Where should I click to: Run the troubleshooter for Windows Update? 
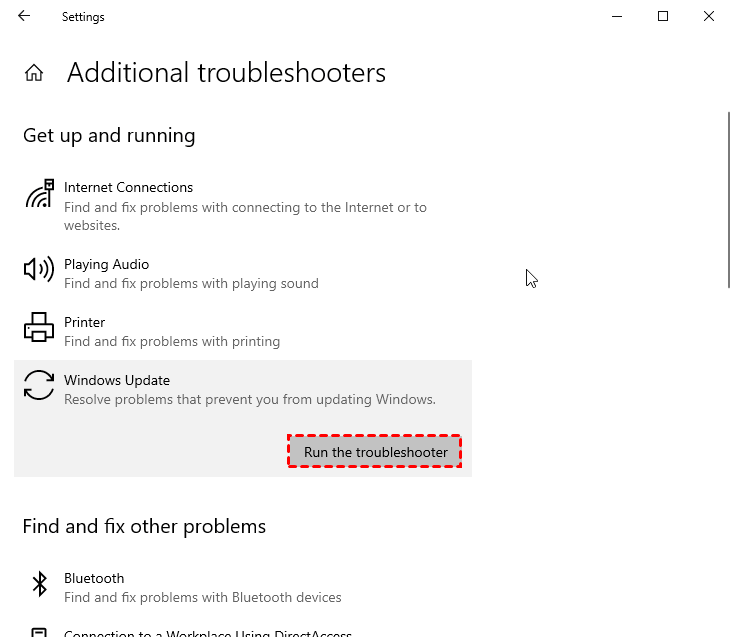(375, 452)
